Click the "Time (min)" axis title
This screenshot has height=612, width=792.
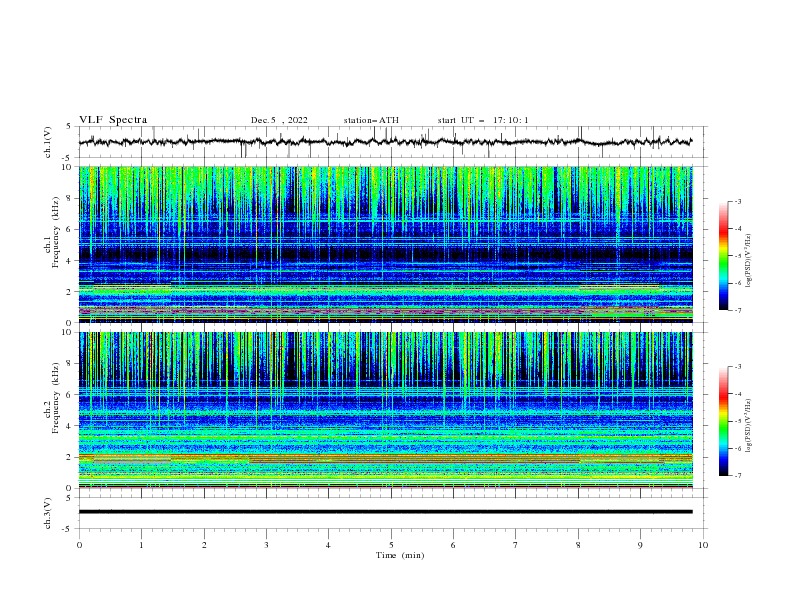(x=400, y=555)
